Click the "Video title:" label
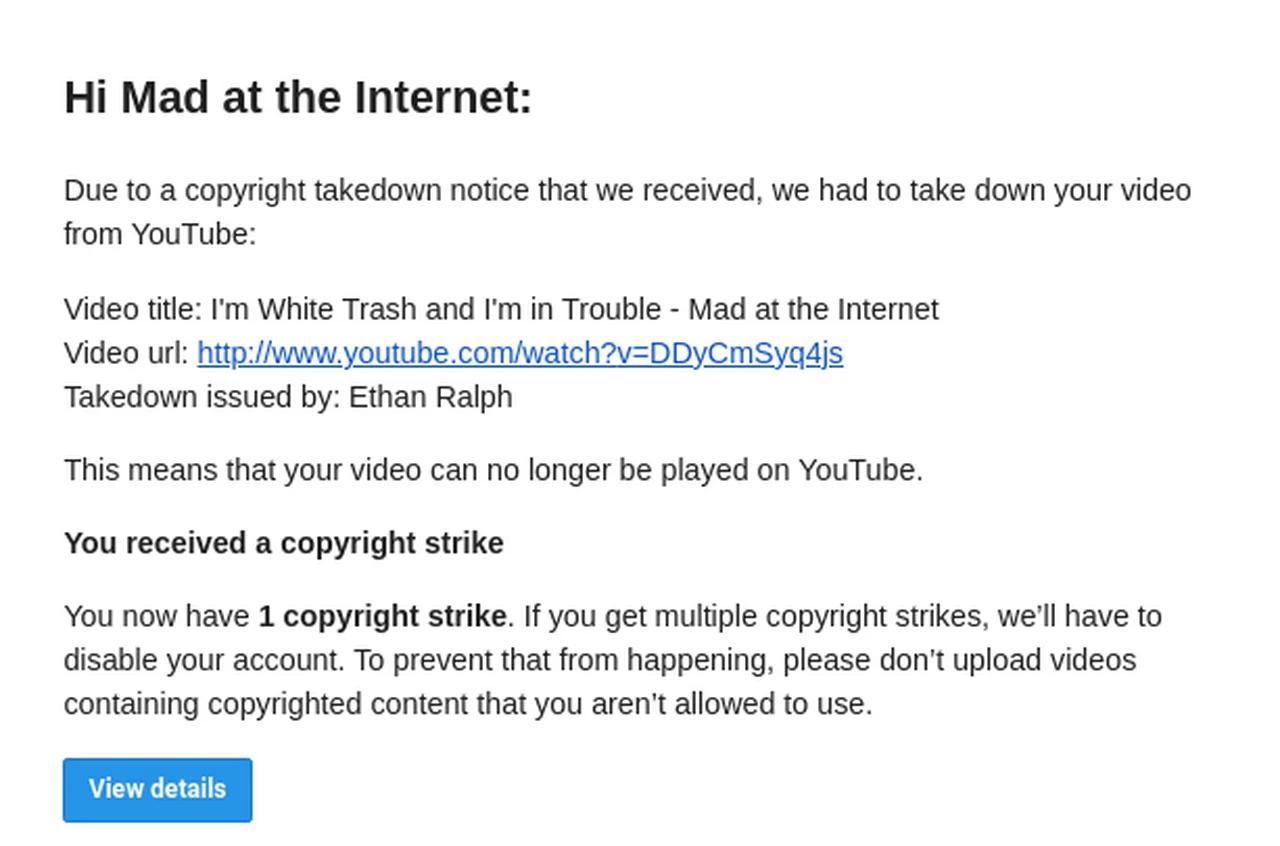 (133, 309)
